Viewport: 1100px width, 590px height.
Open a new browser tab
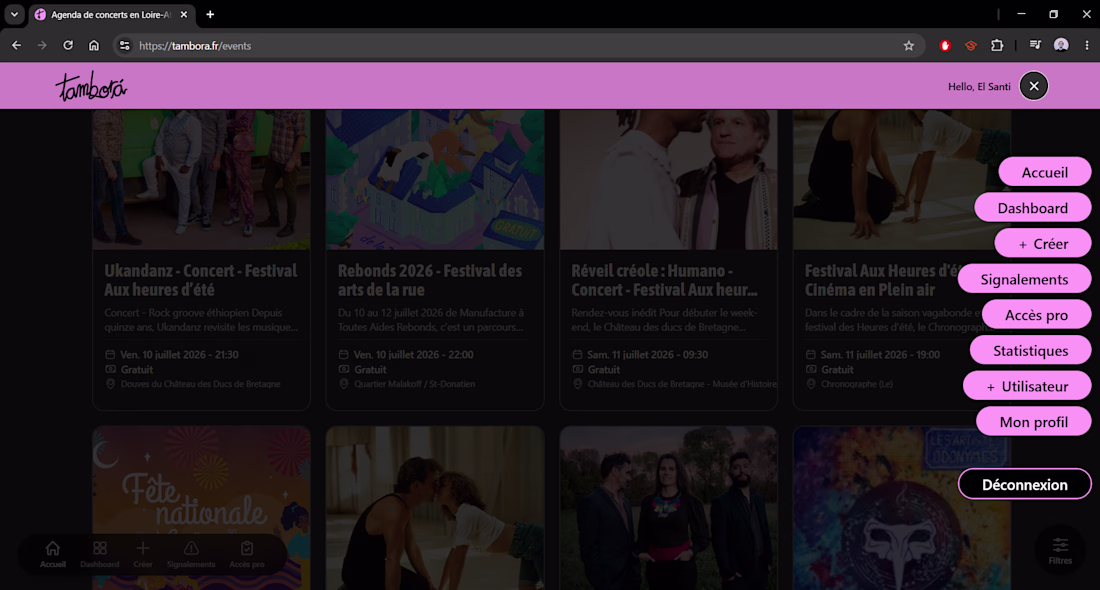(210, 14)
